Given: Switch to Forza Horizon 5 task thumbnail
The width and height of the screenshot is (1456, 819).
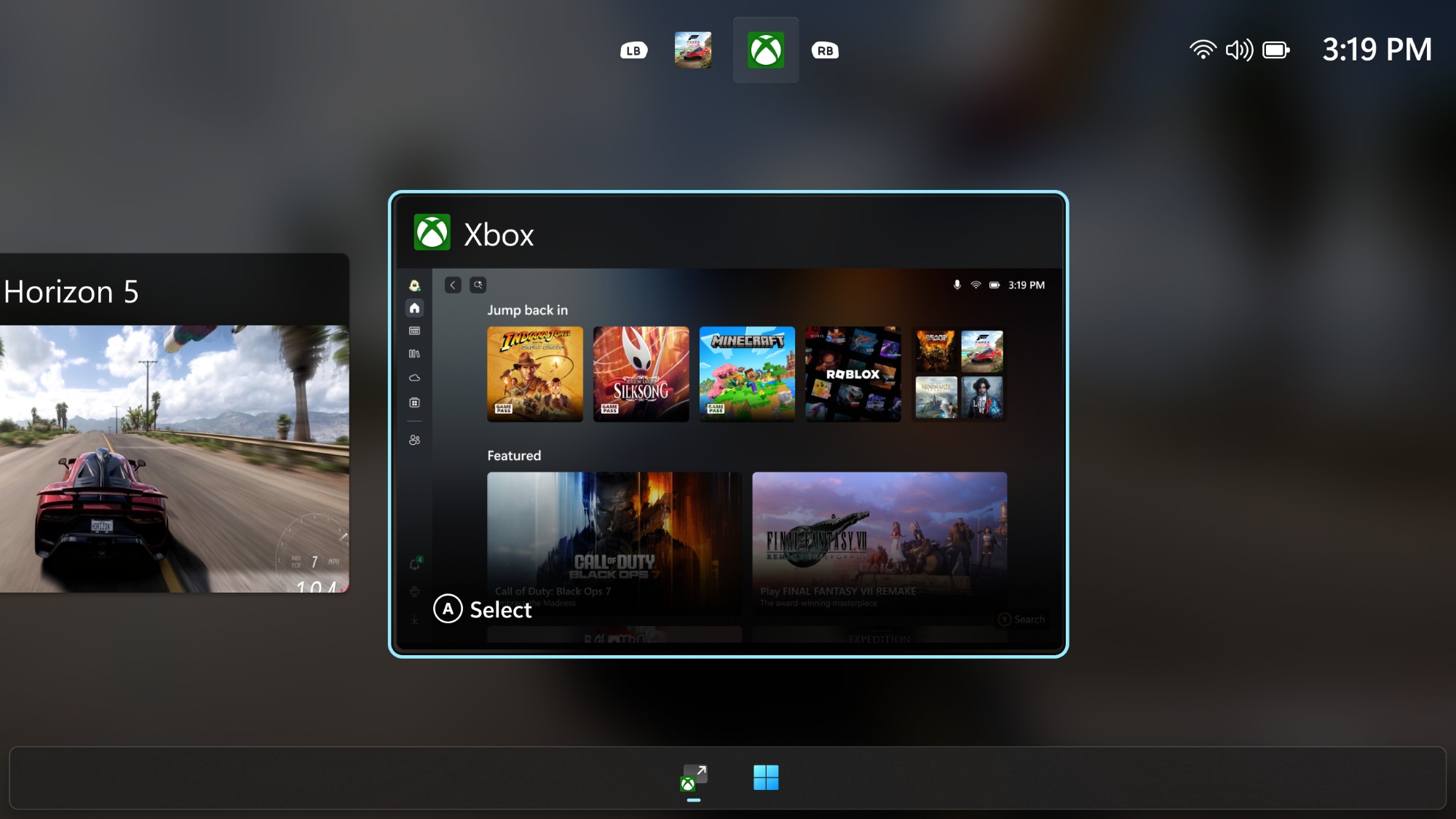Looking at the screenshot, I should (693, 50).
